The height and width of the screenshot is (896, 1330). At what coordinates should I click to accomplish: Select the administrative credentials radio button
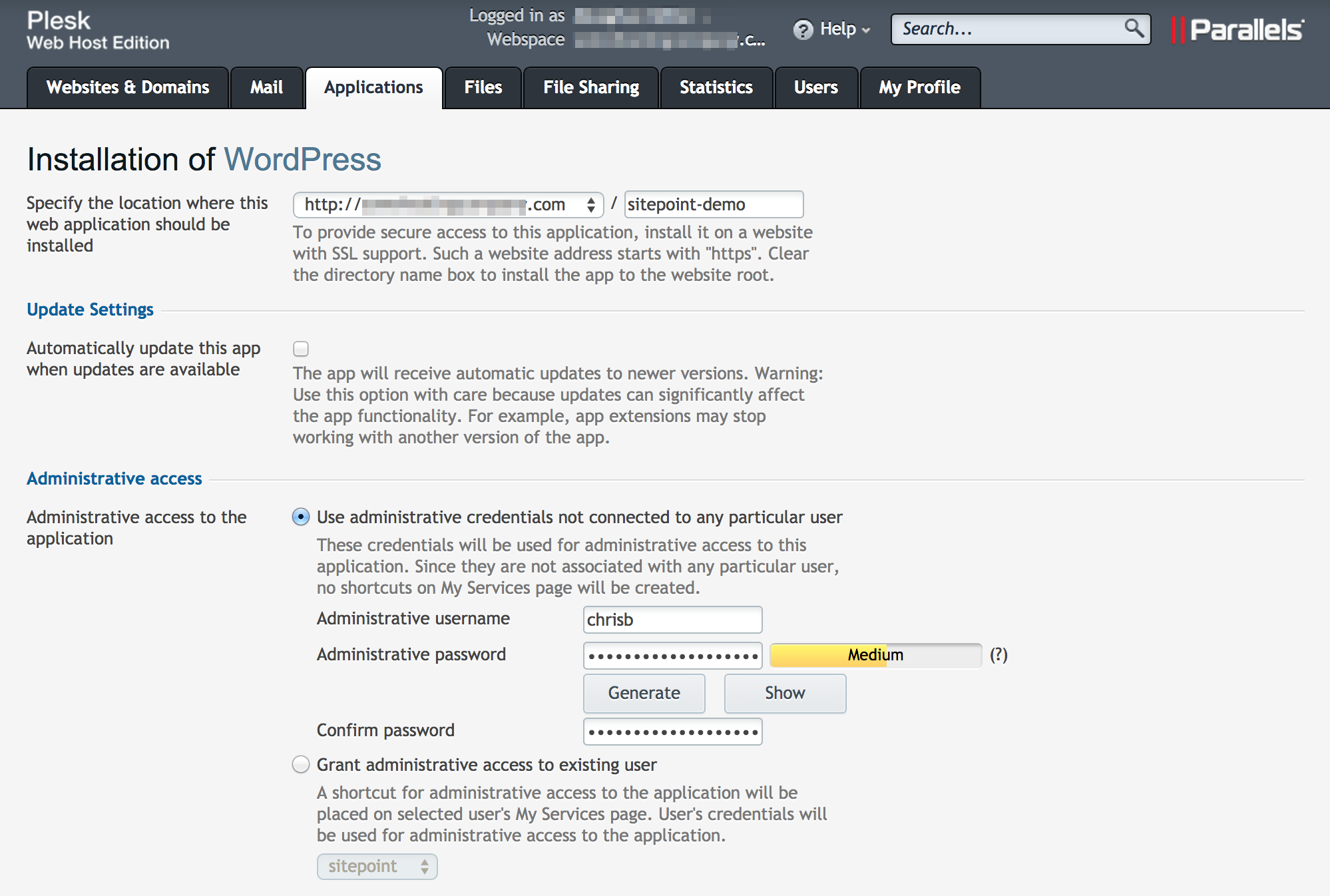(x=300, y=517)
